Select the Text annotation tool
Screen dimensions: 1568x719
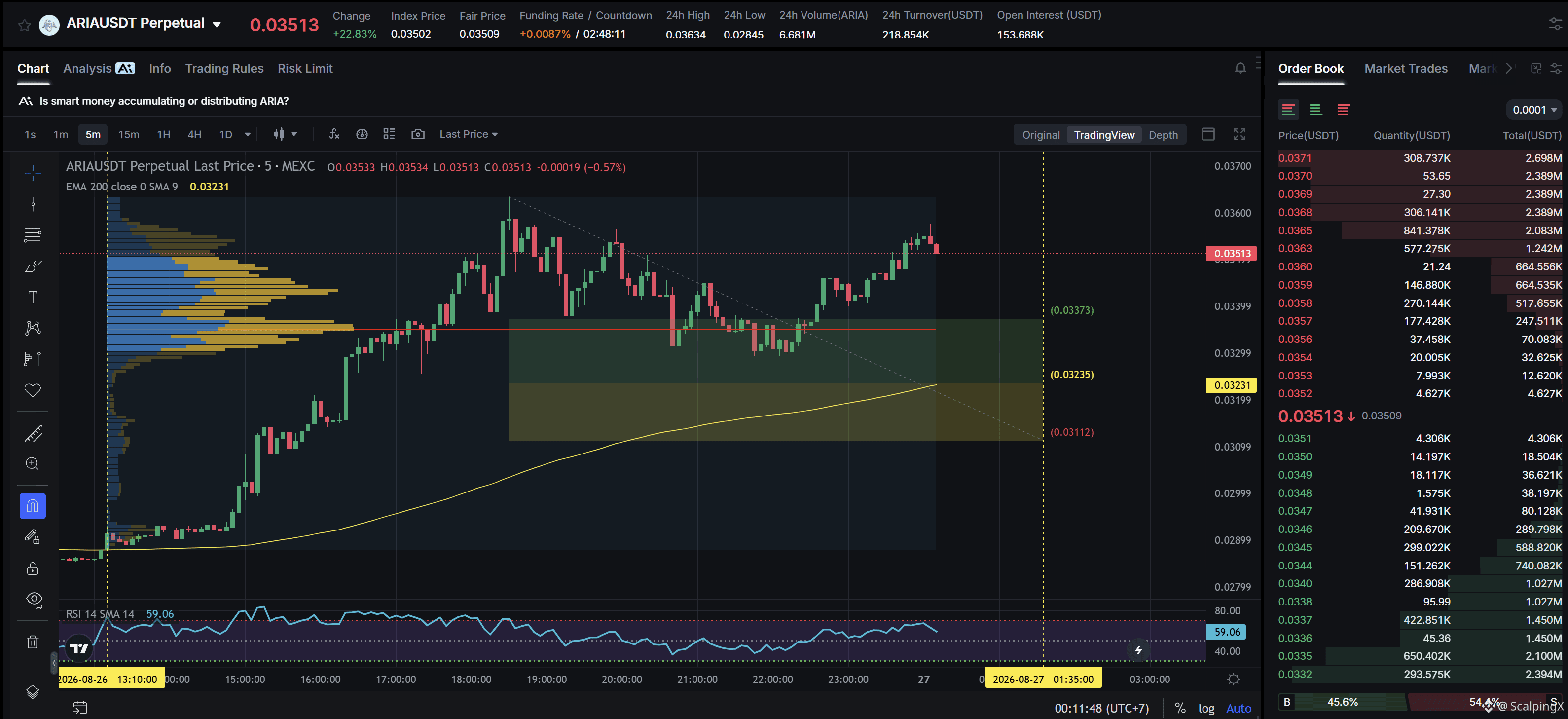tap(33, 297)
